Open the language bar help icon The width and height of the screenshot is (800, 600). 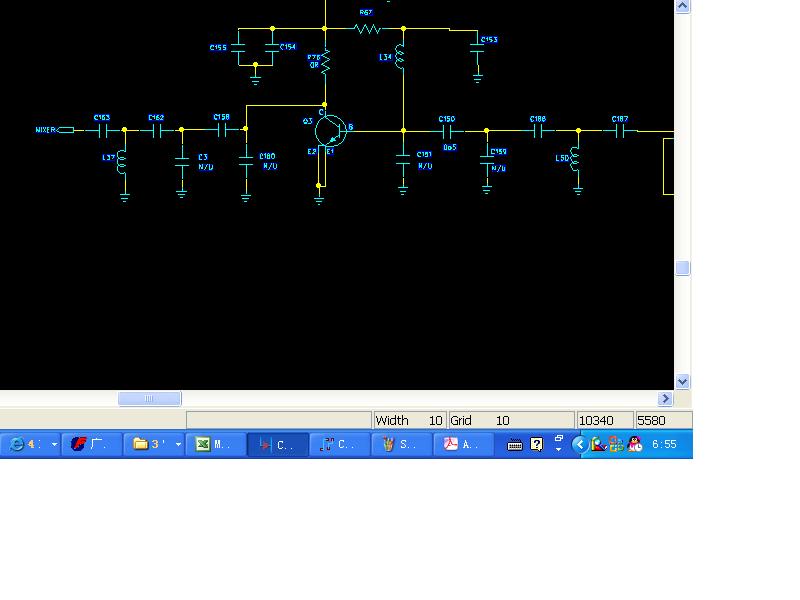tap(537, 444)
